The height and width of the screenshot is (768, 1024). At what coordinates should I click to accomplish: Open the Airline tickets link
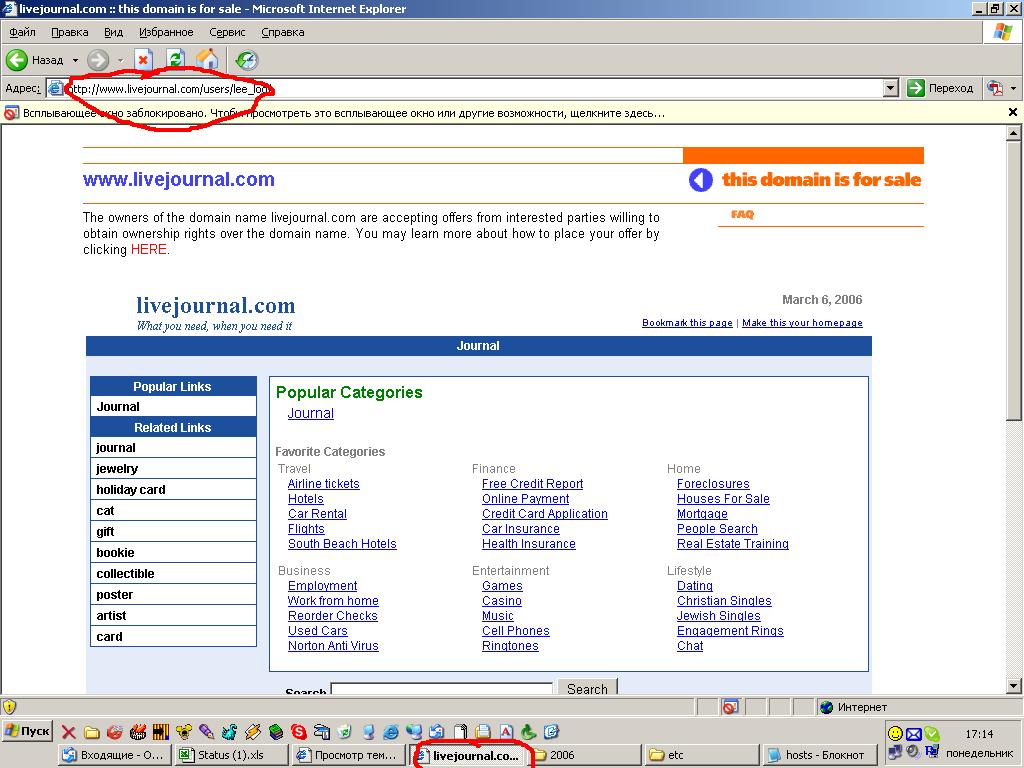click(323, 484)
